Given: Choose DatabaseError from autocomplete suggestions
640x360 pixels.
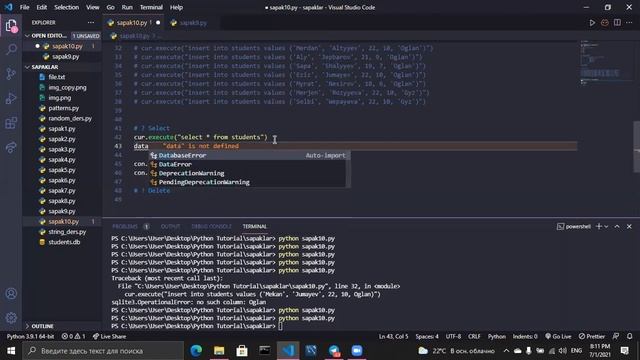Looking at the screenshot, I should [248, 155].
